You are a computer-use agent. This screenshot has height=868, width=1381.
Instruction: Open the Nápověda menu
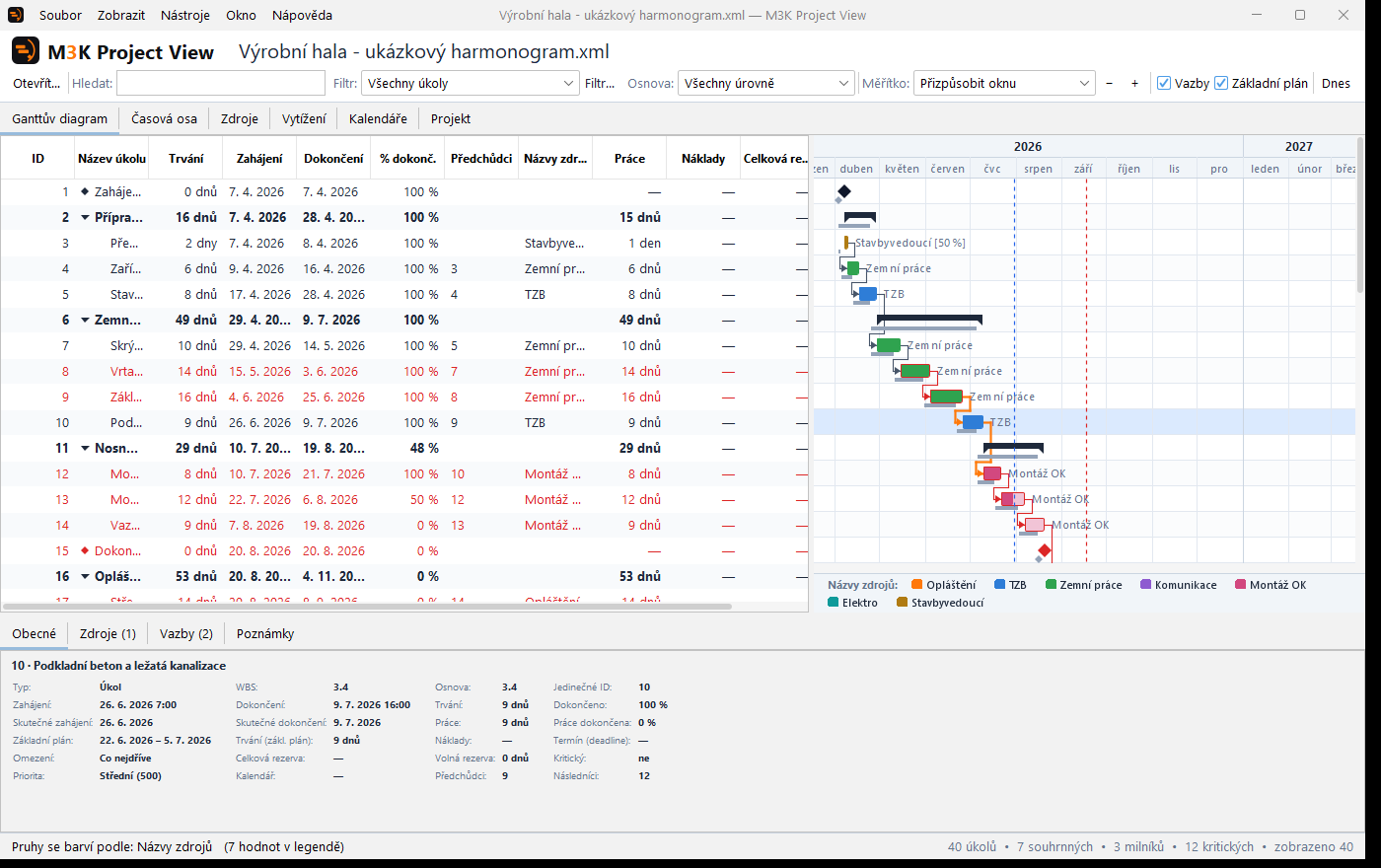coord(302,15)
